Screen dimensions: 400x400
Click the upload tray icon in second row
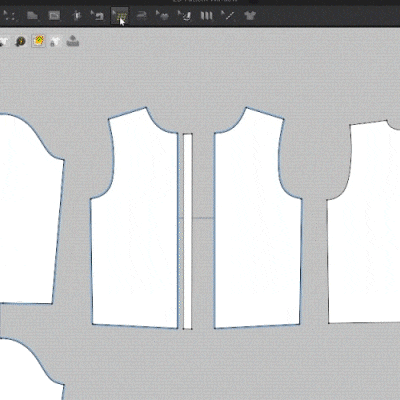click(x=73, y=41)
